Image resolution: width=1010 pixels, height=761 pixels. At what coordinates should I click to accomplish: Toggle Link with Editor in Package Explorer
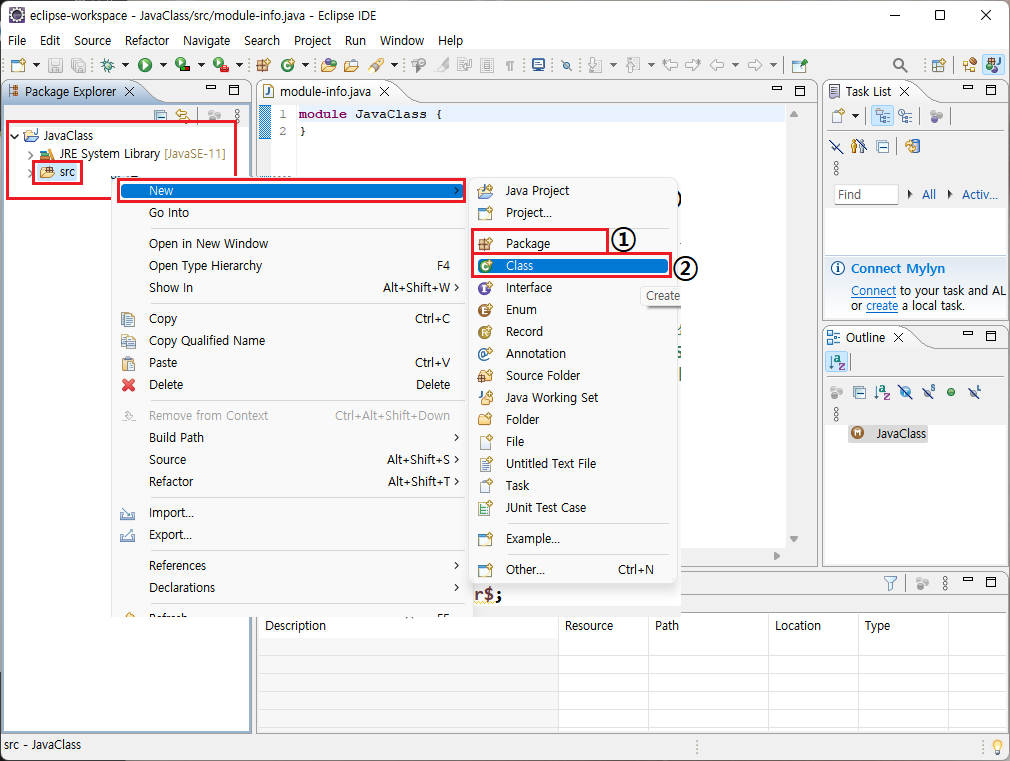[x=183, y=115]
